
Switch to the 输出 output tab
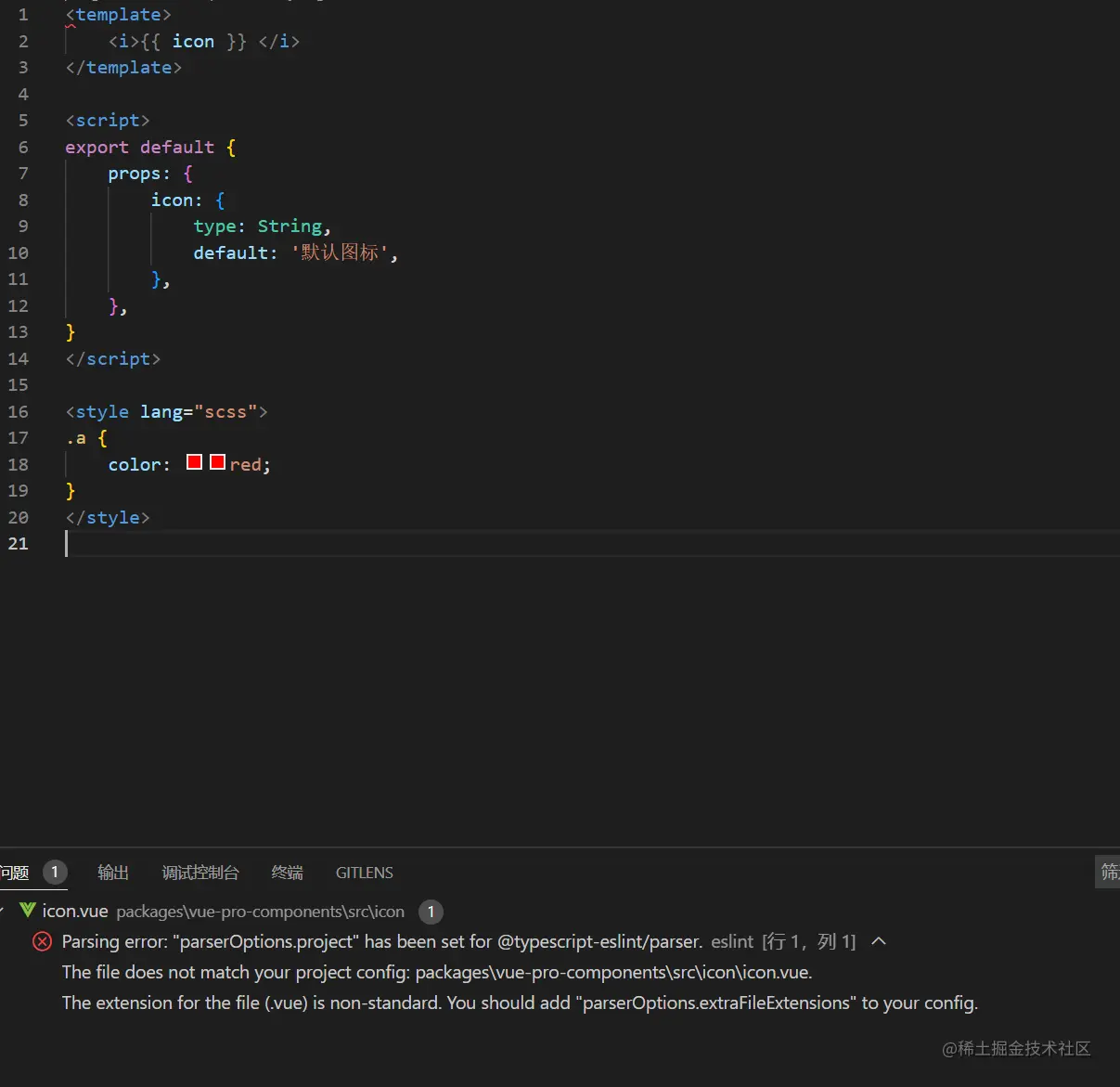(x=113, y=873)
